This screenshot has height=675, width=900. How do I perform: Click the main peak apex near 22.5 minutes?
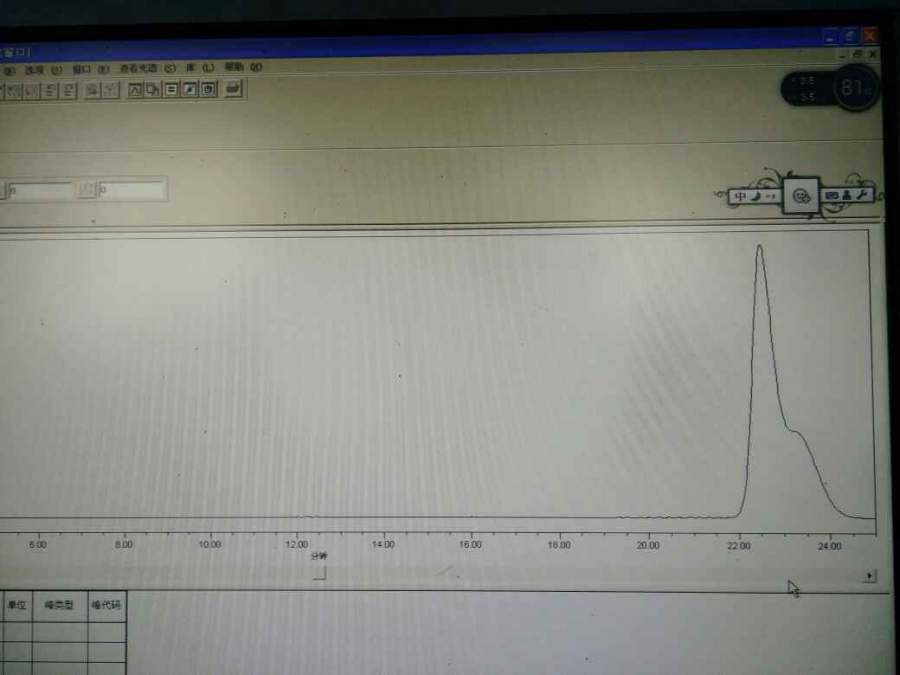[759, 247]
